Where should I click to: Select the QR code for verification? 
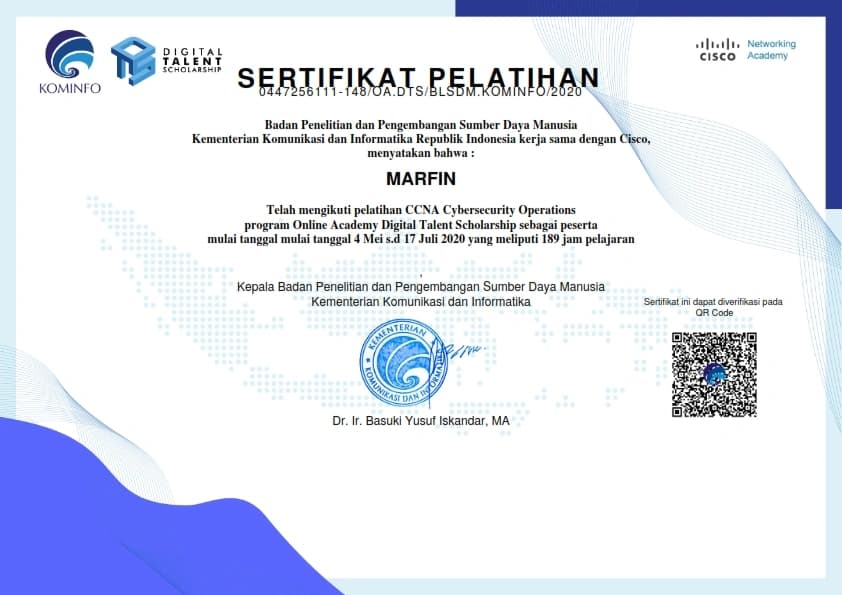714,373
